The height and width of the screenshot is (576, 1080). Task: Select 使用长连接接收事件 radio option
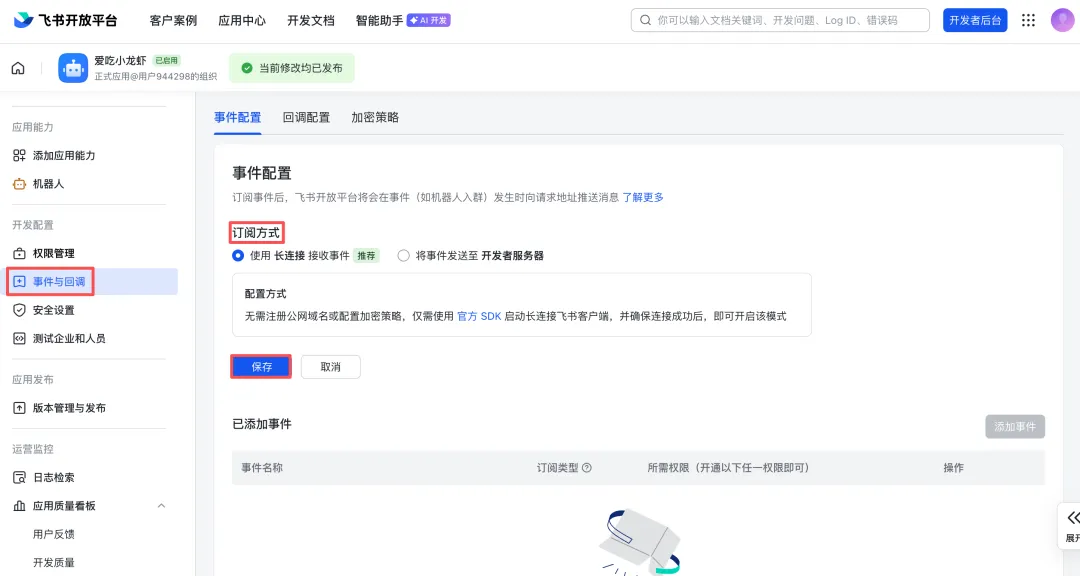[238, 255]
